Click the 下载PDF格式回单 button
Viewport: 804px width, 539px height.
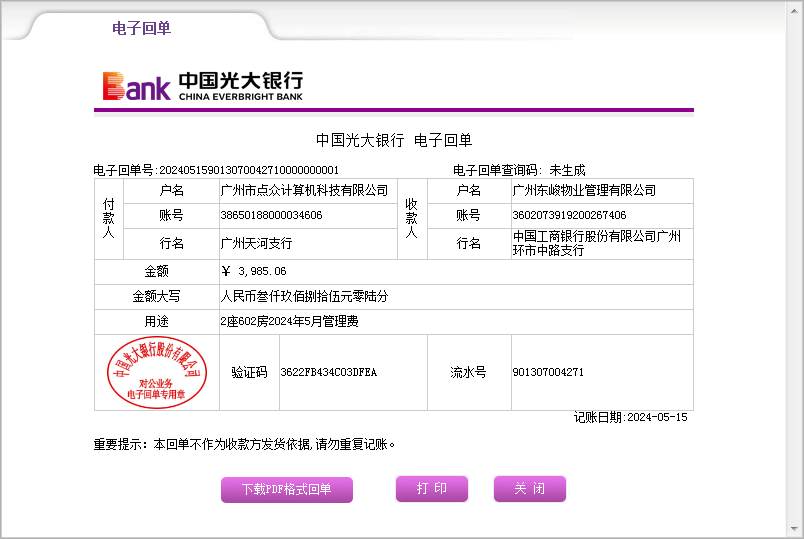(x=286, y=490)
